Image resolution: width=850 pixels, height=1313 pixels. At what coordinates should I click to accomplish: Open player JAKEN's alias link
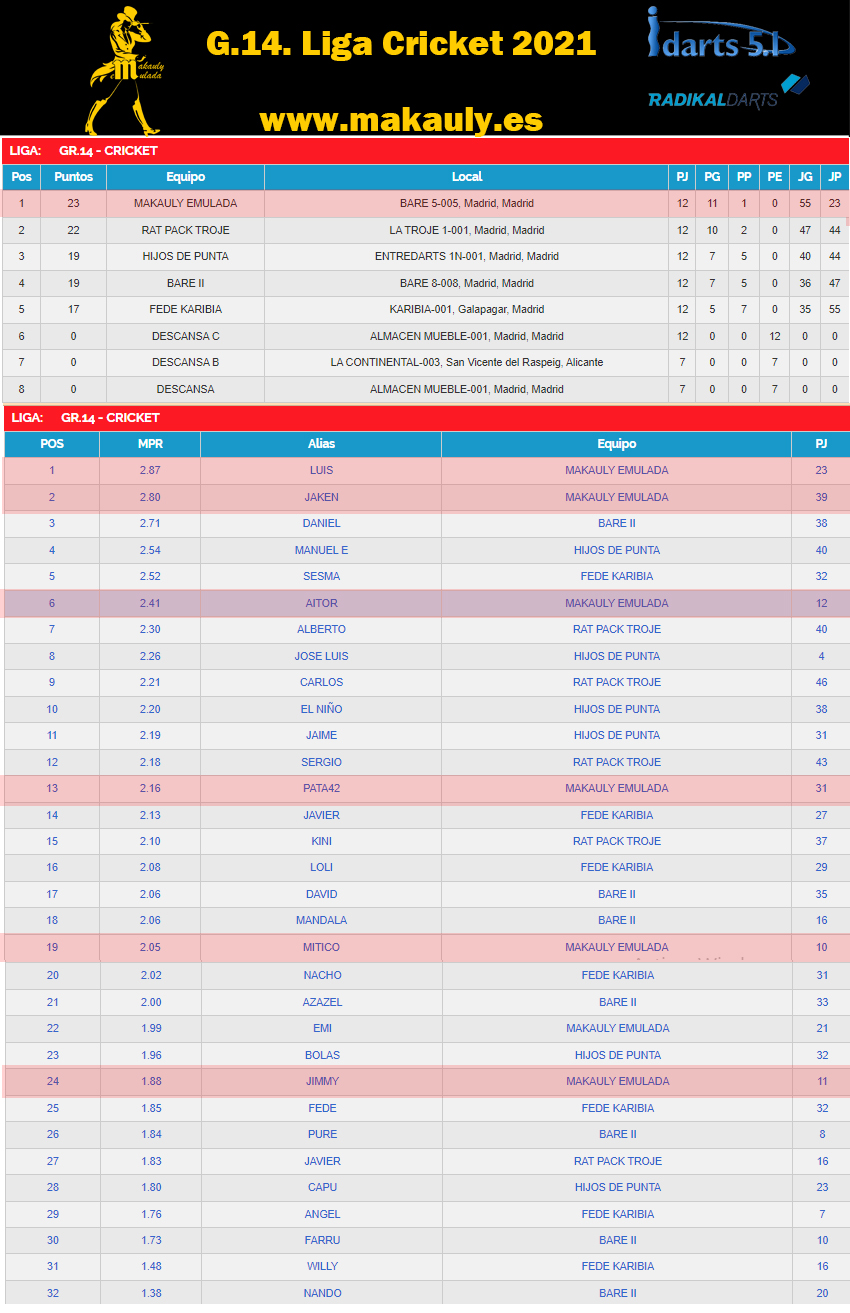pyautogui.click(x=321, y=497)
